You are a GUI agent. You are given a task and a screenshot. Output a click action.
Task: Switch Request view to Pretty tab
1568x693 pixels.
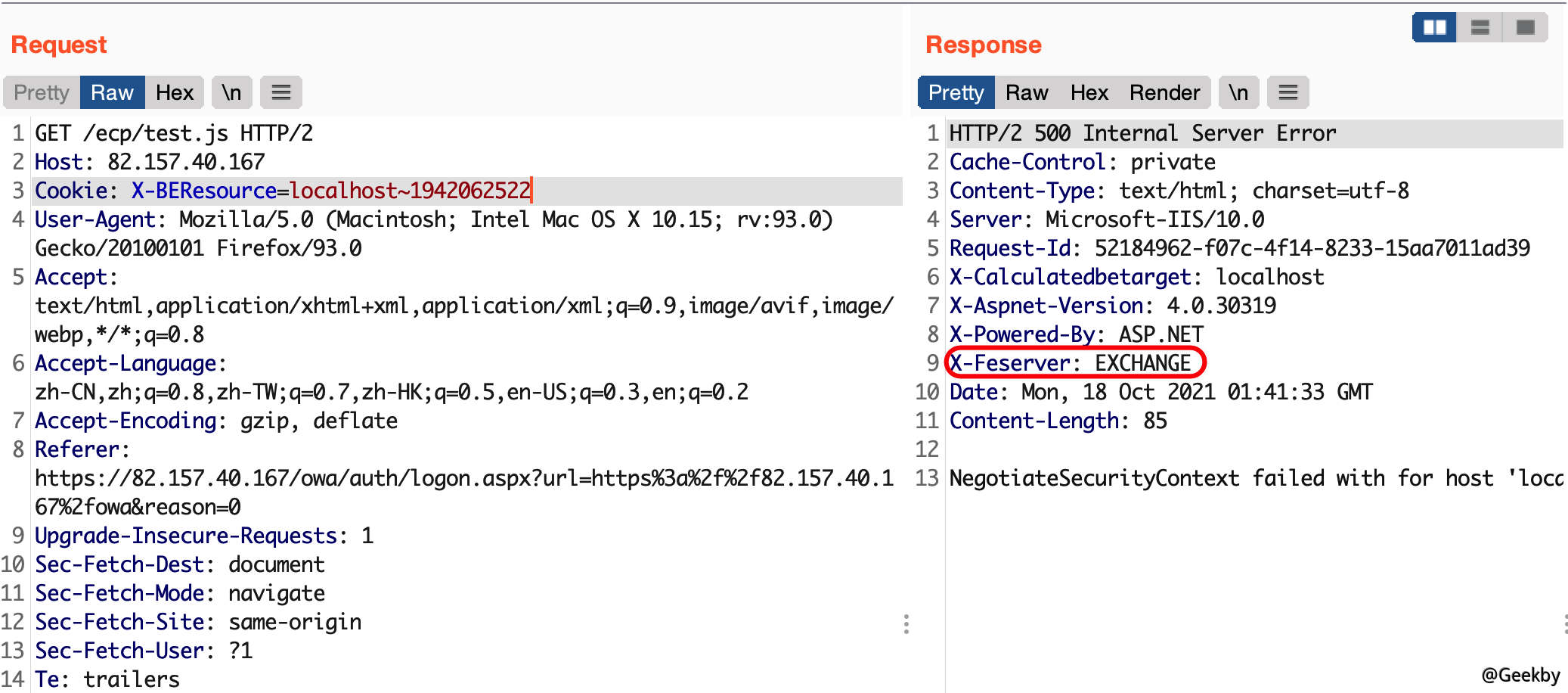(42, 92)
